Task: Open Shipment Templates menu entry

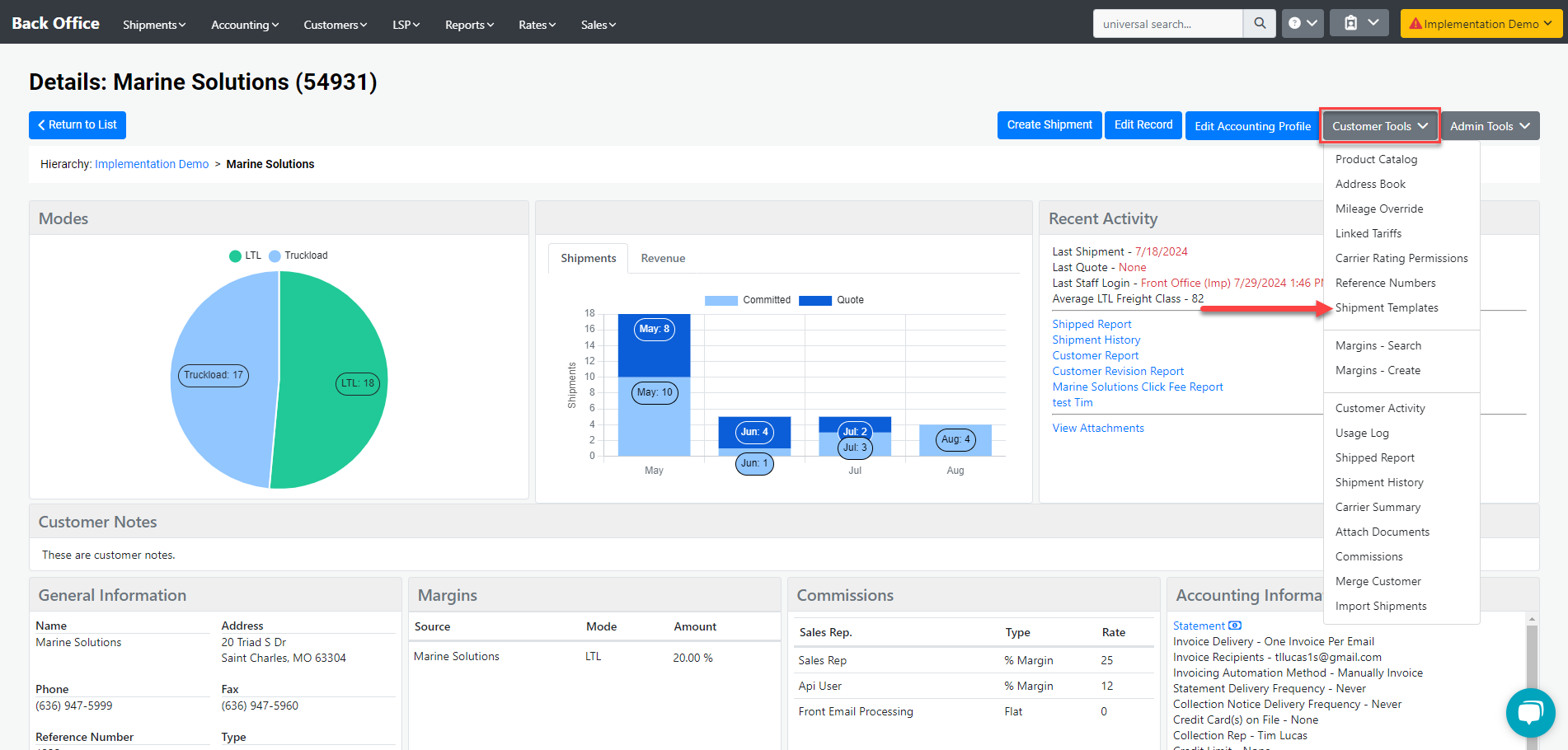Action: click(1387, 307)
